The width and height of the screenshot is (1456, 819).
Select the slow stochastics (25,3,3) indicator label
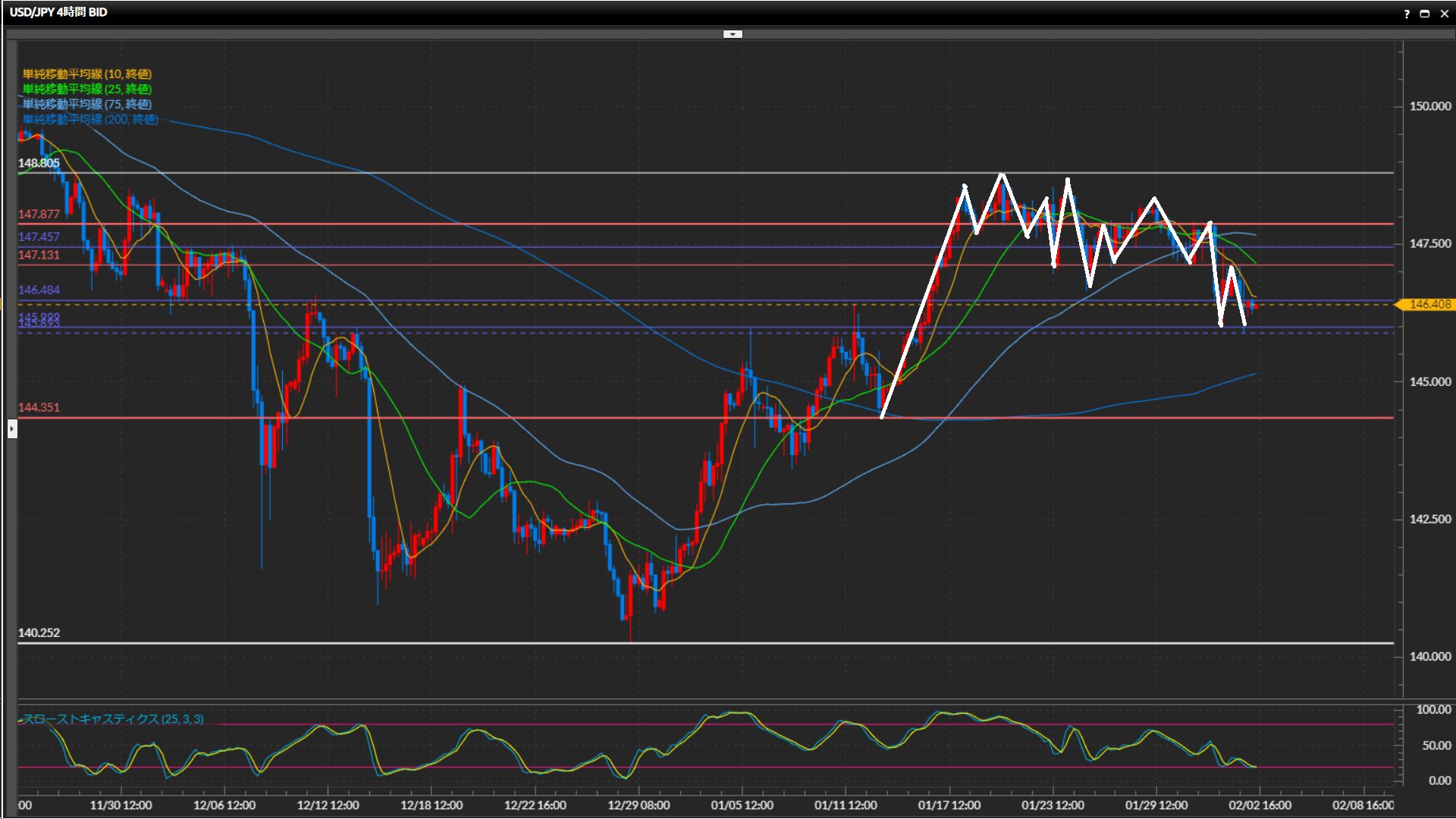point(112,719)
